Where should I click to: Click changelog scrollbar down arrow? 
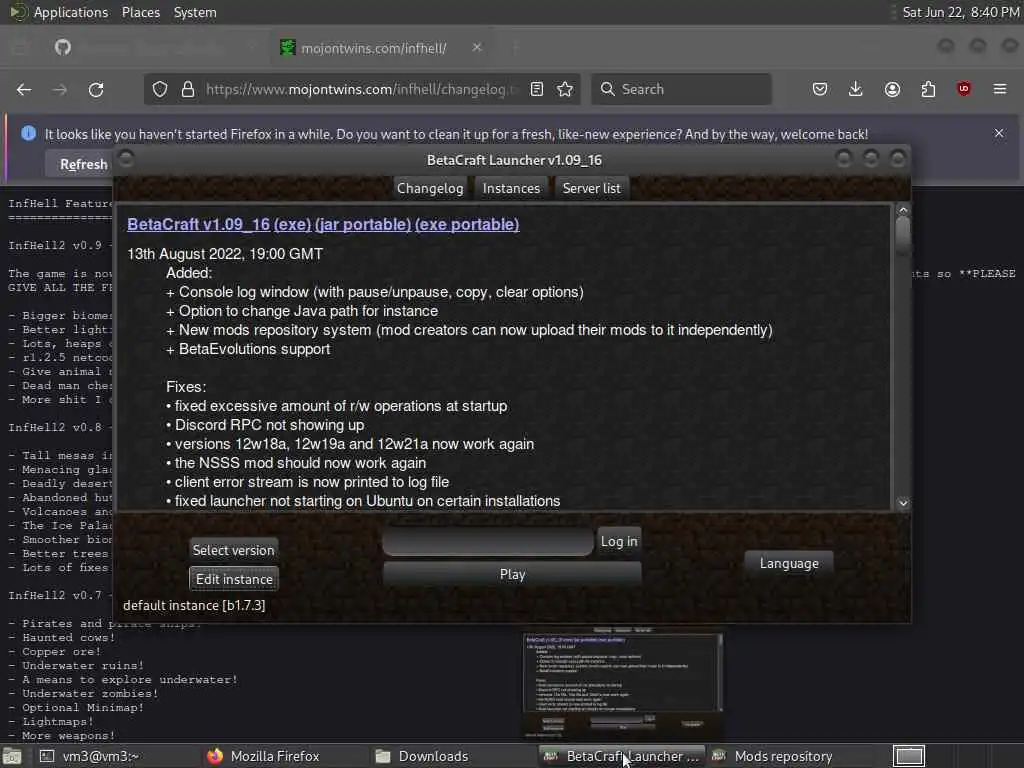coord(903,503)
